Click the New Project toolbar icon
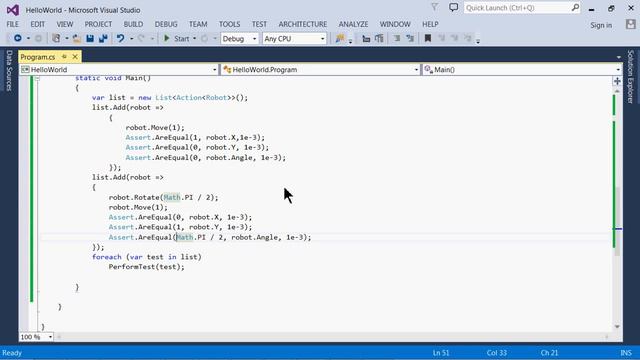Screen dimensions: 640x360 [x=56, y=38]
